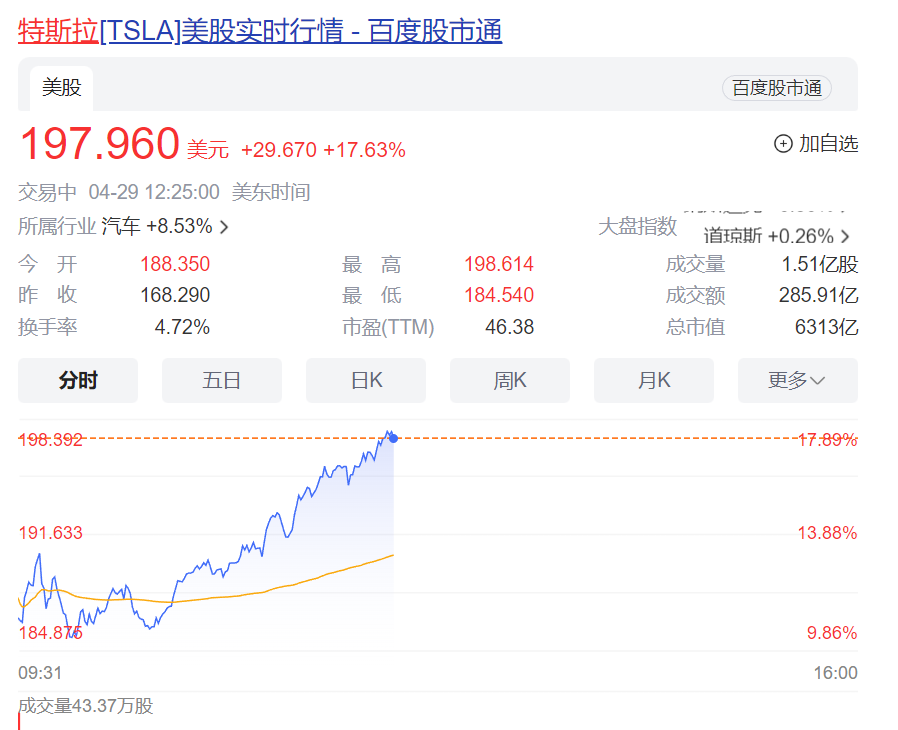
Task: Expand the 汽车 industry chevron arrow
Action: click(x=224, y=227)
